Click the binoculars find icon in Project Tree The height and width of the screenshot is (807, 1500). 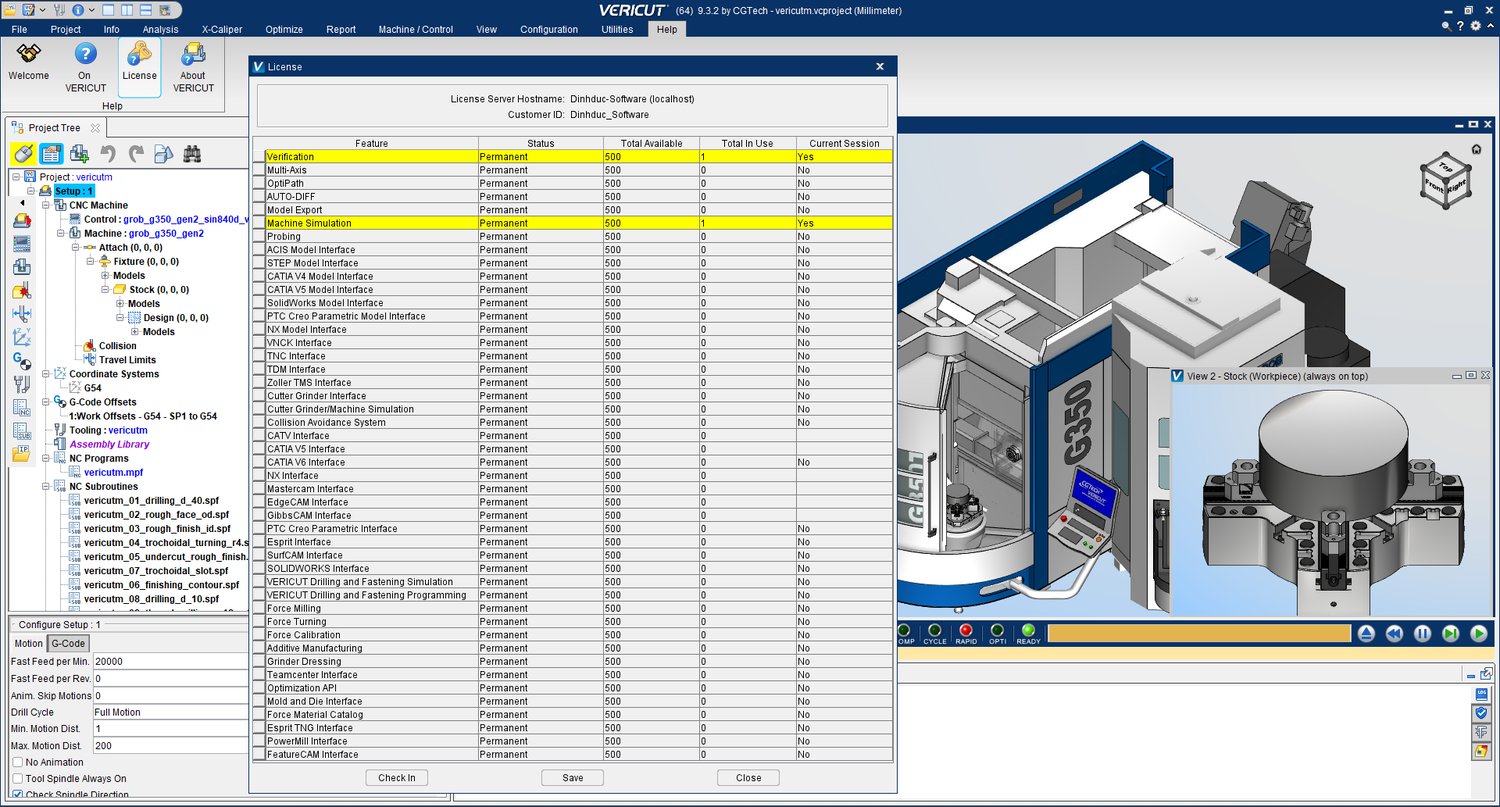pos(193,154)
